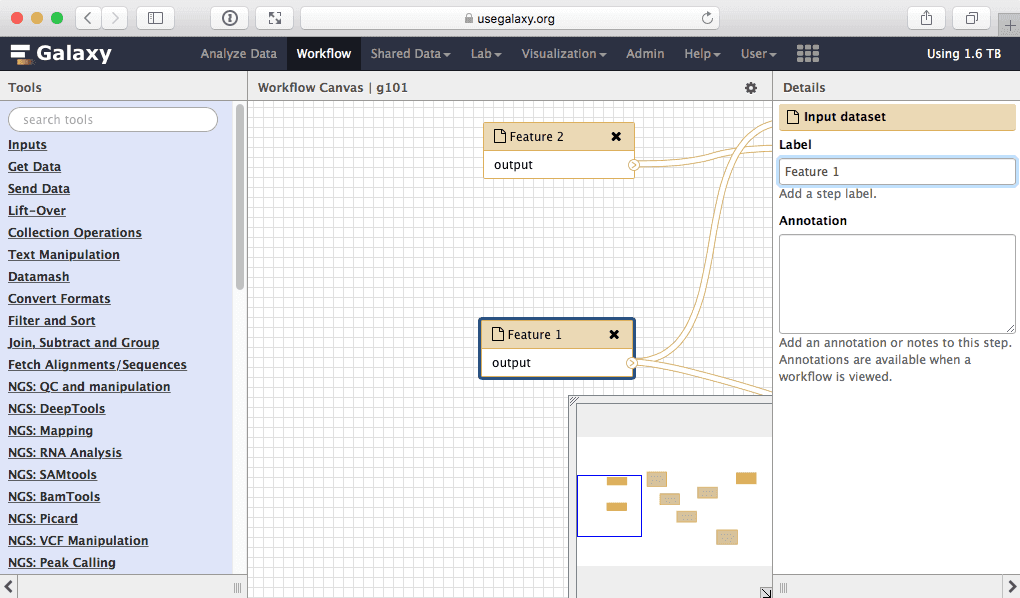Toggle Safari sidebar view
The image size is (1020, 598).
[154, 18]
